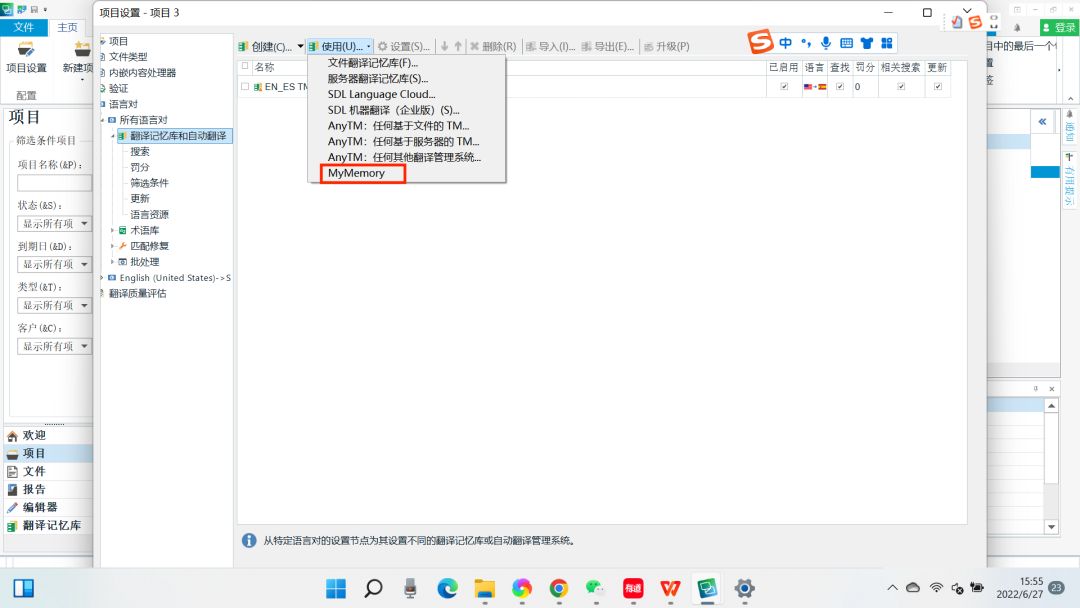Screen dimensions: 1080x608
Task: Check the select-all box in the 名称 column header
Action: click(x=246, y=67)
